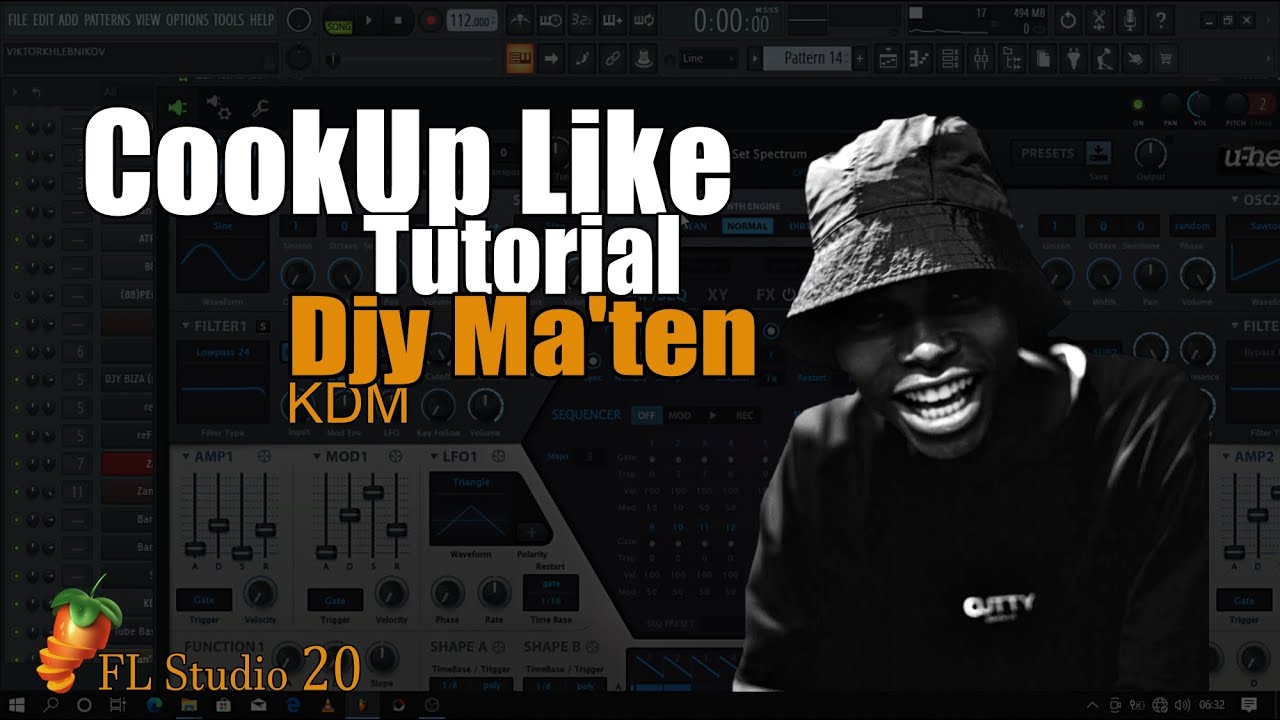
Task: Open the OPTIONS menu
Action: (187, 20)
